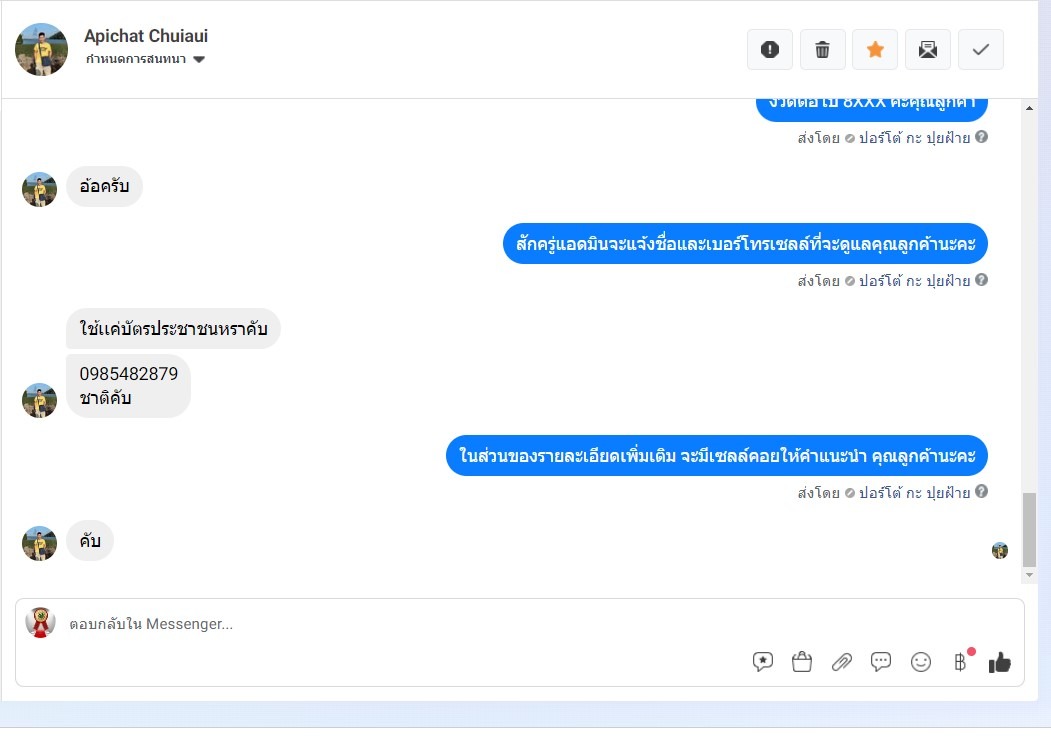Send a thumbs-up like
This screenshot has width=1051, height=744.
coord(999,662)
